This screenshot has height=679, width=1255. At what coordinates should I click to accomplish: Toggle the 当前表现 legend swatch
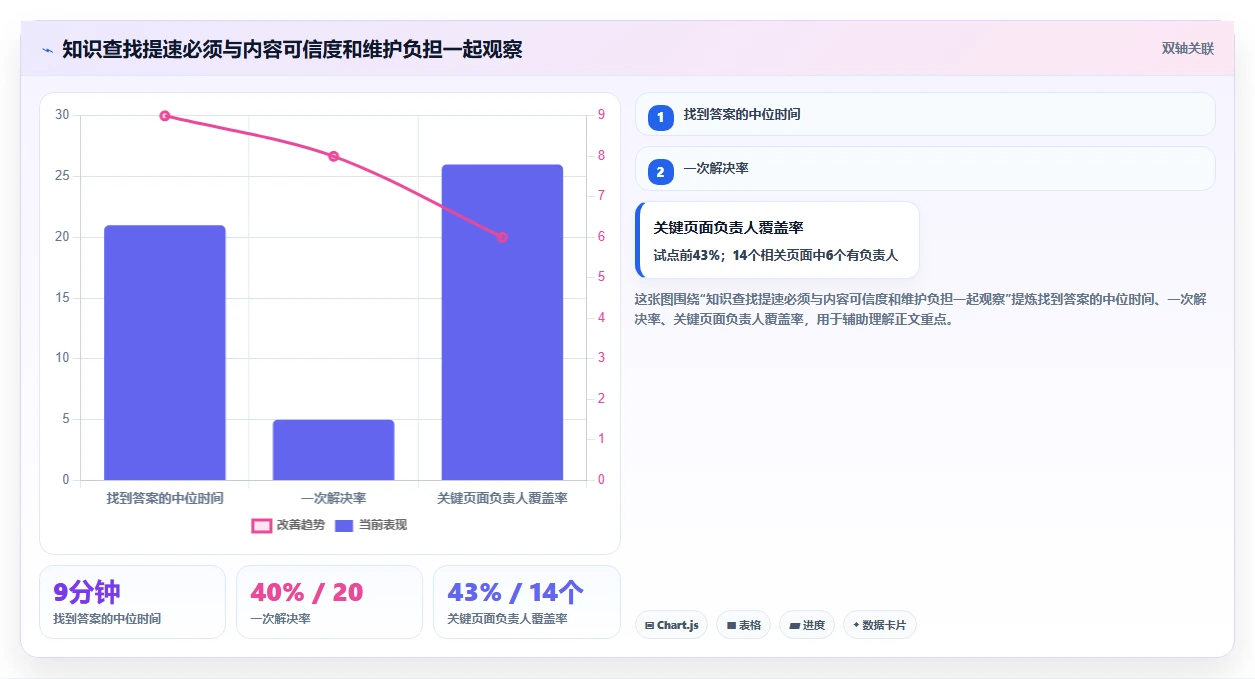click(x=344, y=525)
